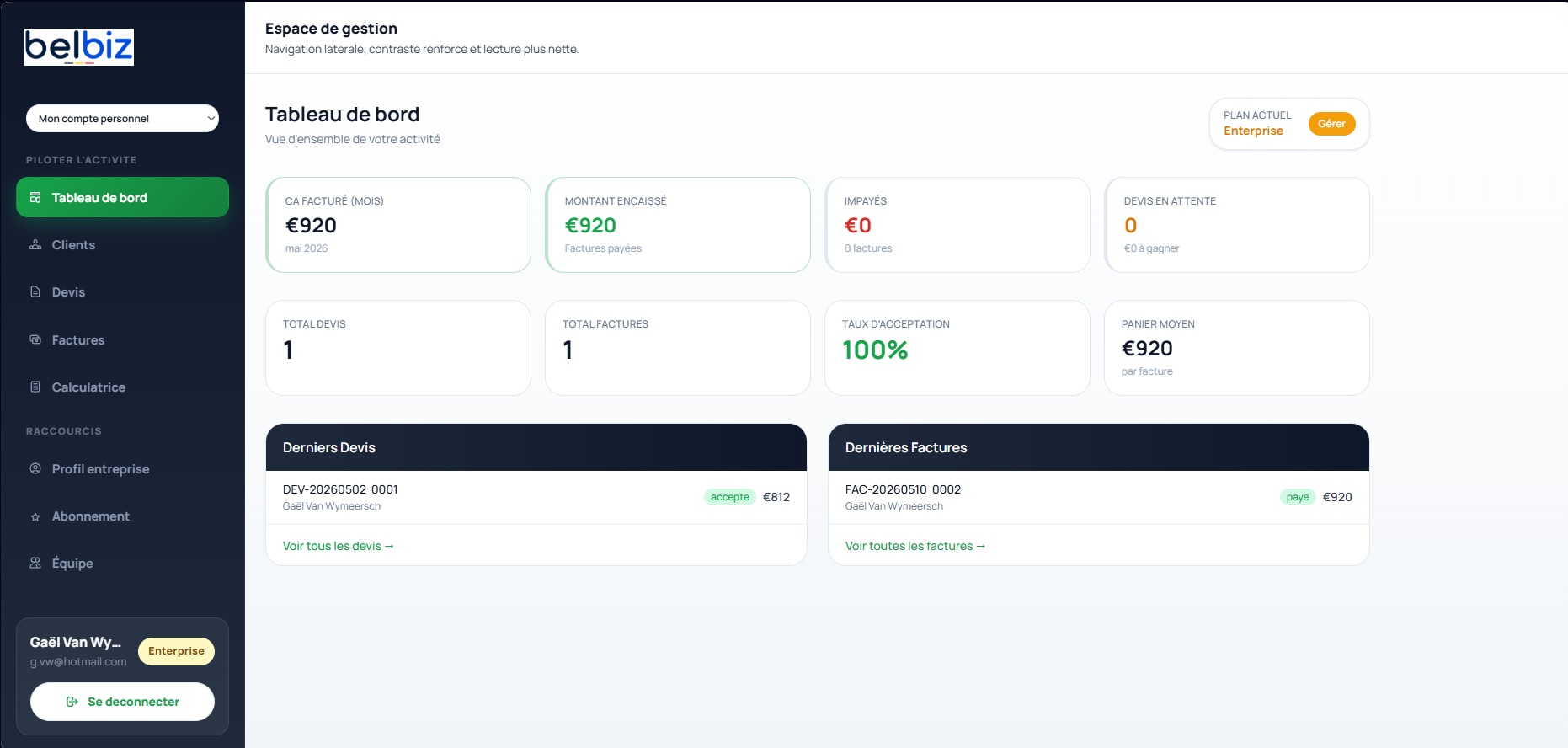Click the mai 2026 label
Viewport: 1568px width, 748px height.
click(307, 248)
